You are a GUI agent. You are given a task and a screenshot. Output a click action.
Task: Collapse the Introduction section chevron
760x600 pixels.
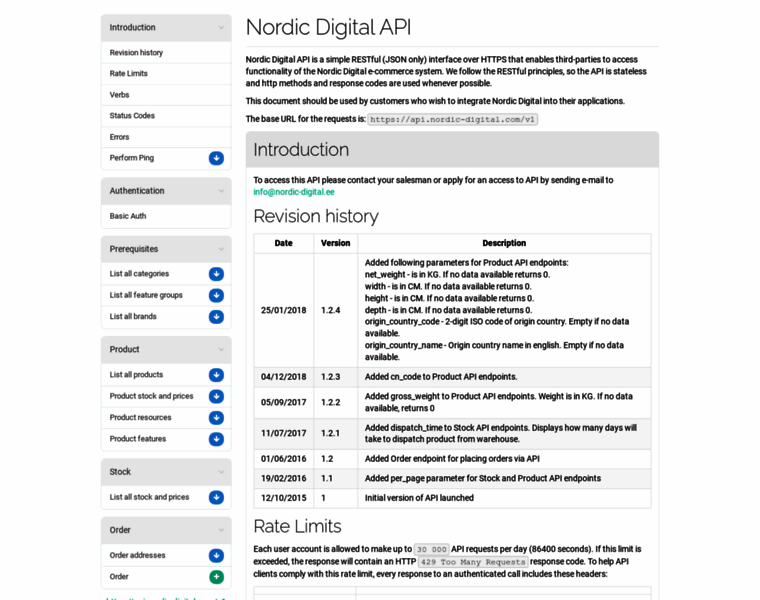tap(221, 28)
